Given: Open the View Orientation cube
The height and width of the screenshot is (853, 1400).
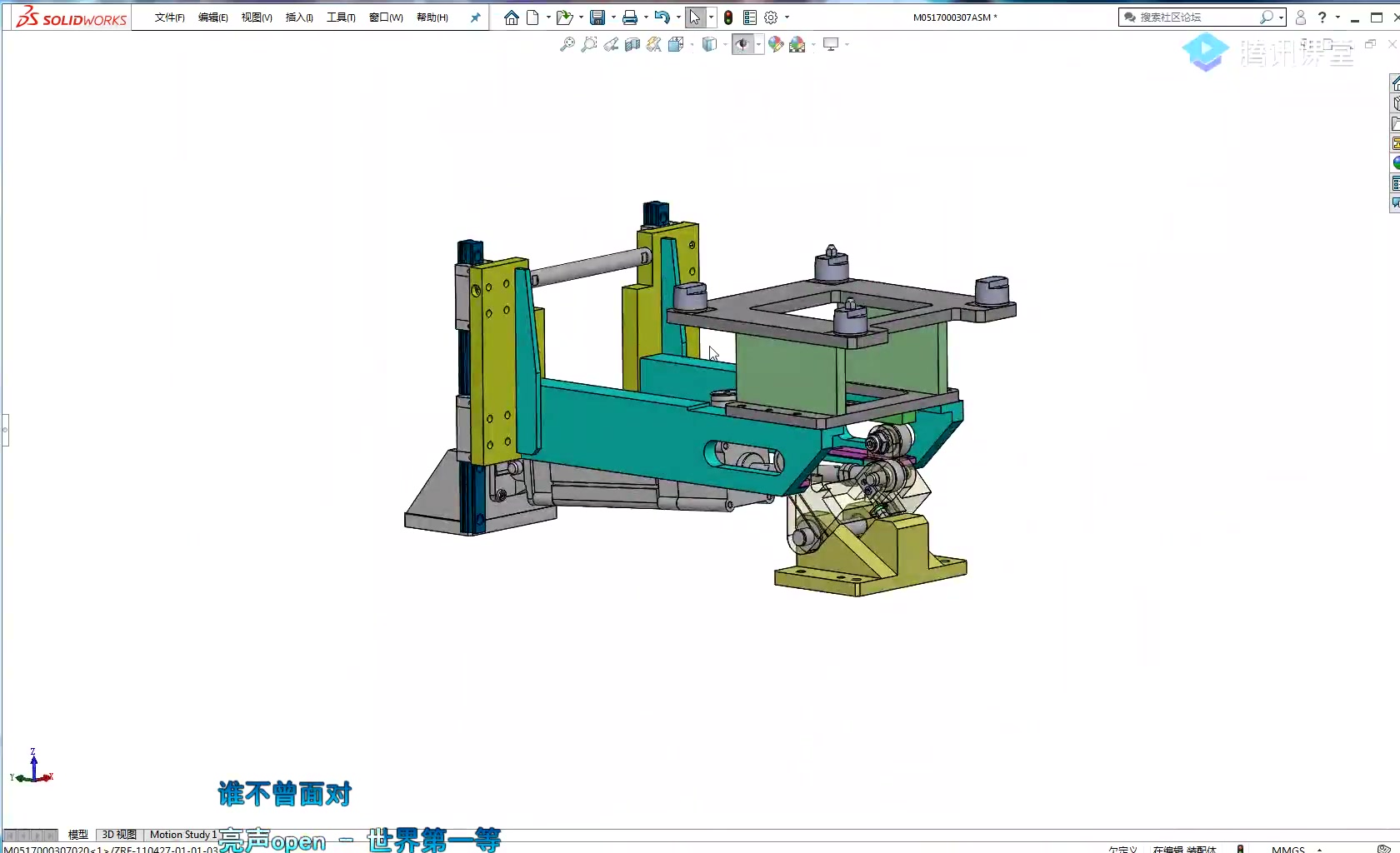Looking at the screenshot, I should [676, 44].
